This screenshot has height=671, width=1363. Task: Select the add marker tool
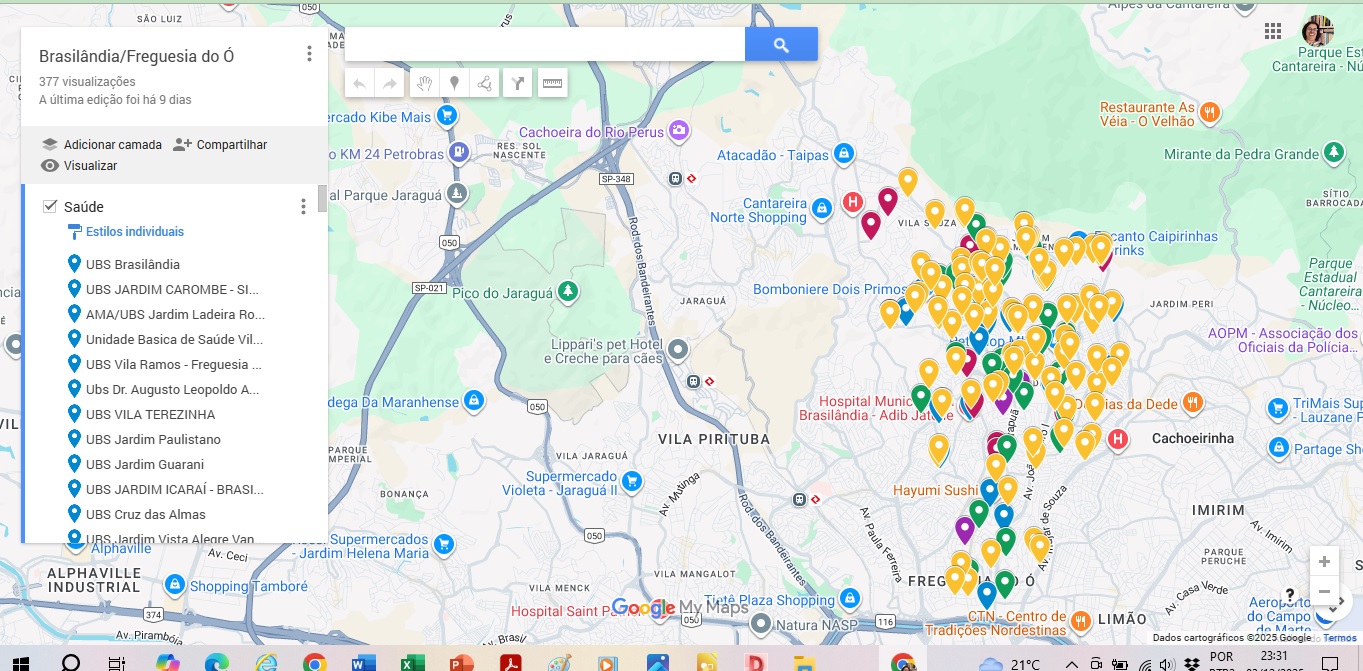coord(454,84)
